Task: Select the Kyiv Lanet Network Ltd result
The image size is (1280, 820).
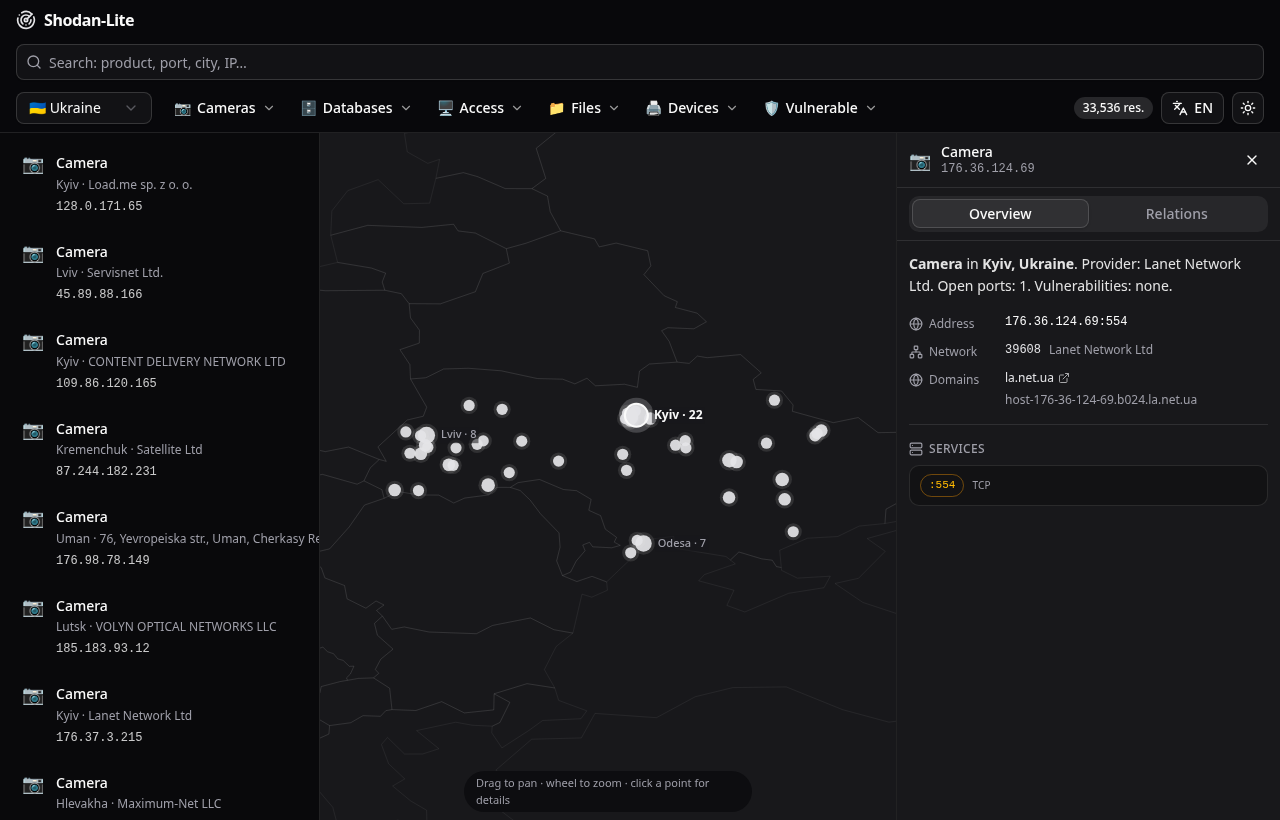Action: tap(160, 715)
